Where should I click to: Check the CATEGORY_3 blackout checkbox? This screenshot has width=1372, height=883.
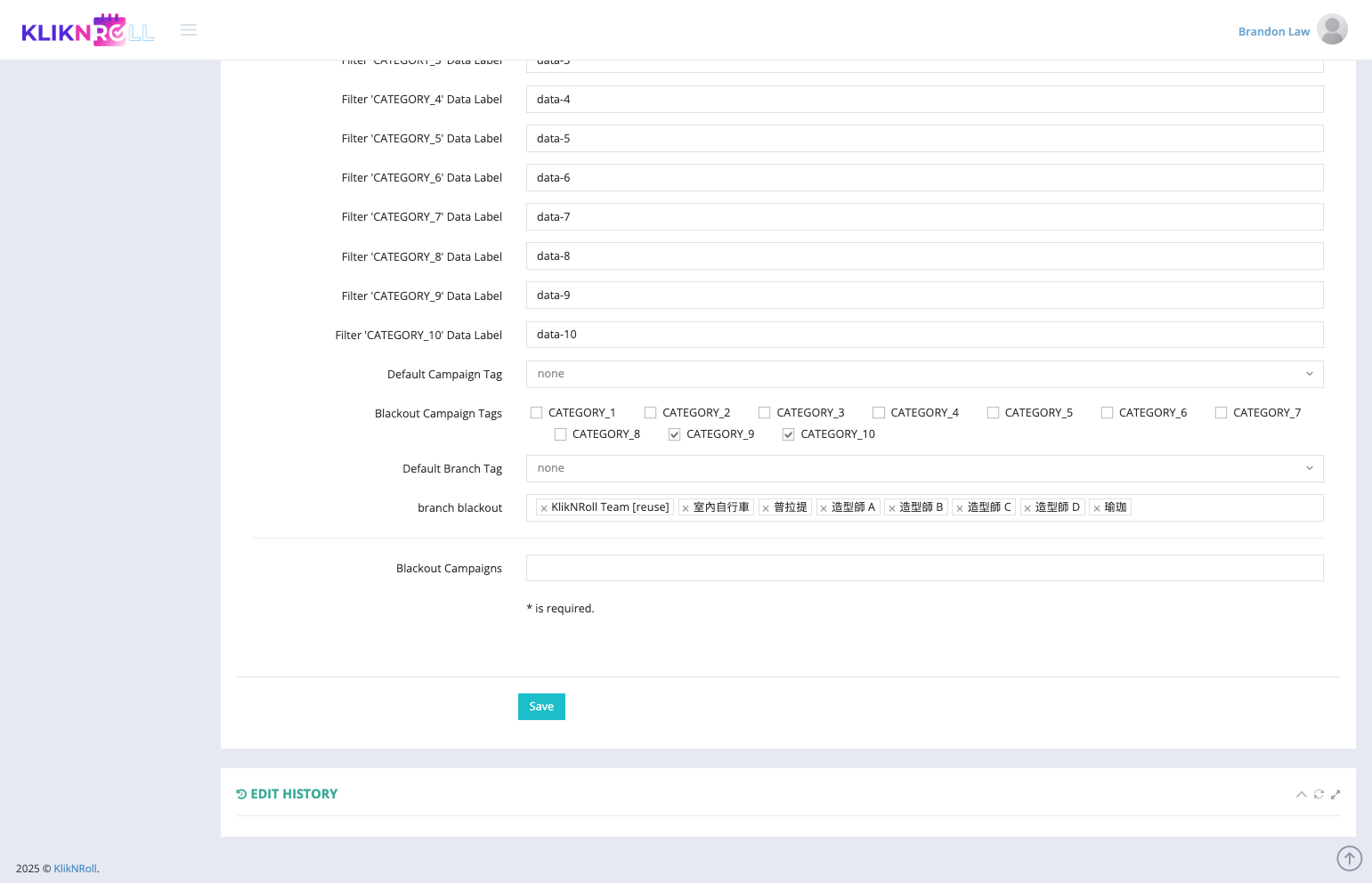[x=764, y=413]
